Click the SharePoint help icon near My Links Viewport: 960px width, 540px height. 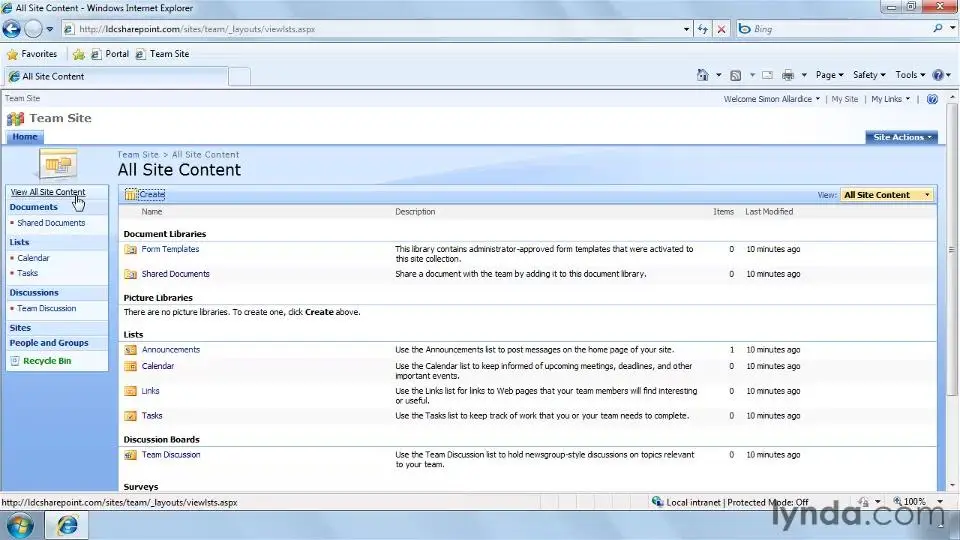pos(932,99)
